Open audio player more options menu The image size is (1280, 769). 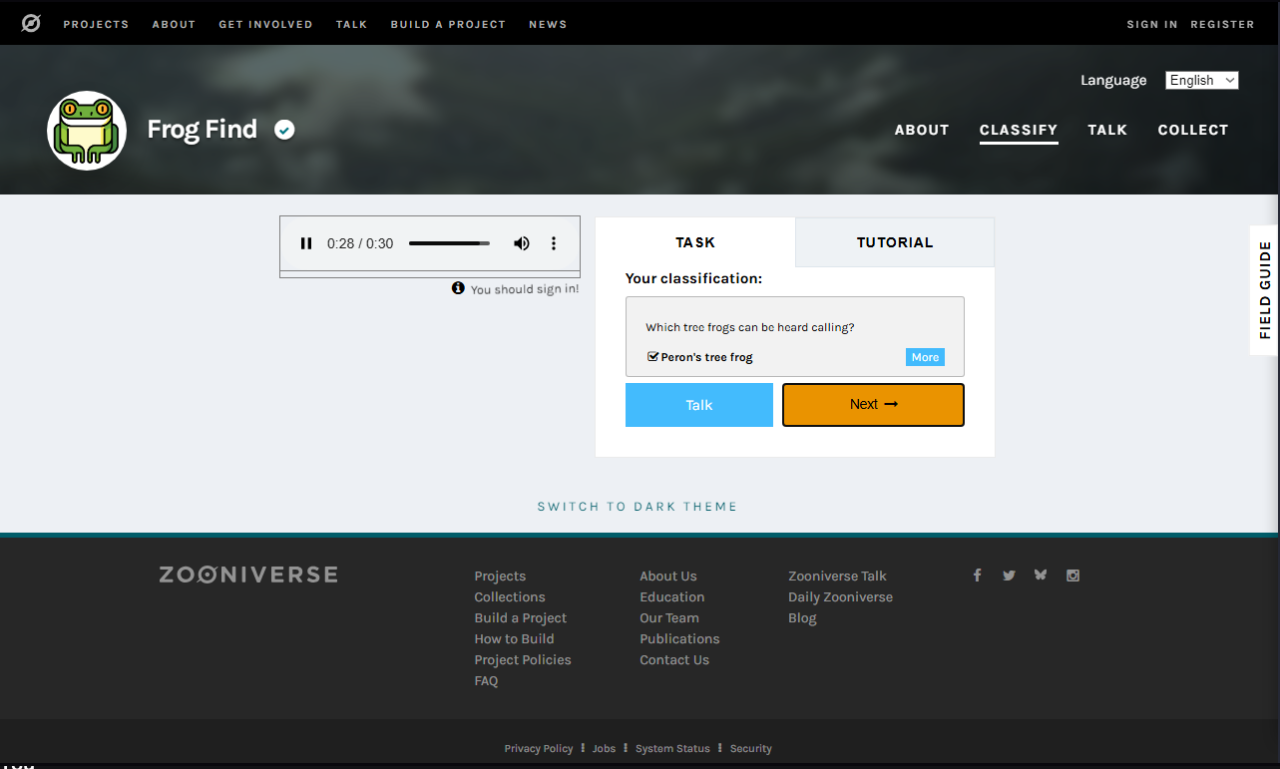pos(553,243)
